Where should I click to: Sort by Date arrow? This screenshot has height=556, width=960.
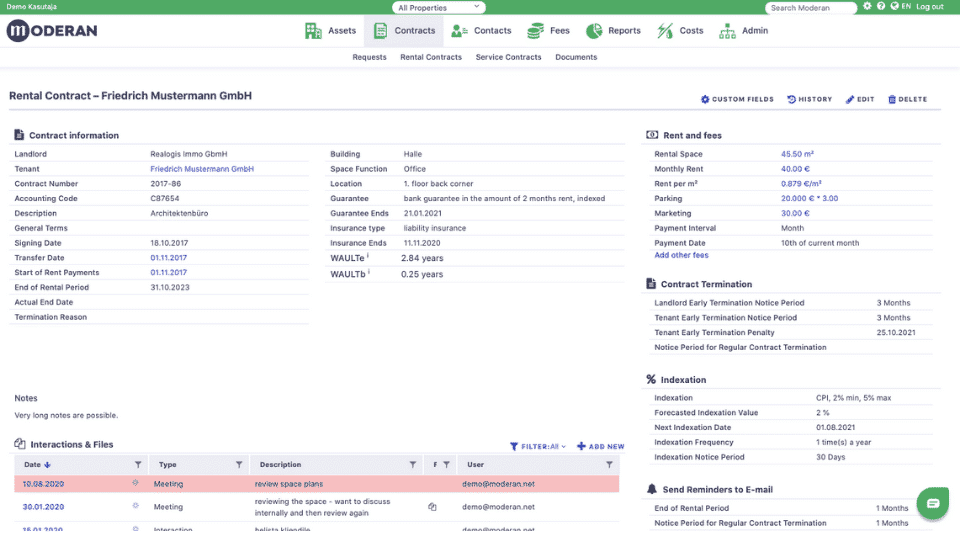(48, 465)
